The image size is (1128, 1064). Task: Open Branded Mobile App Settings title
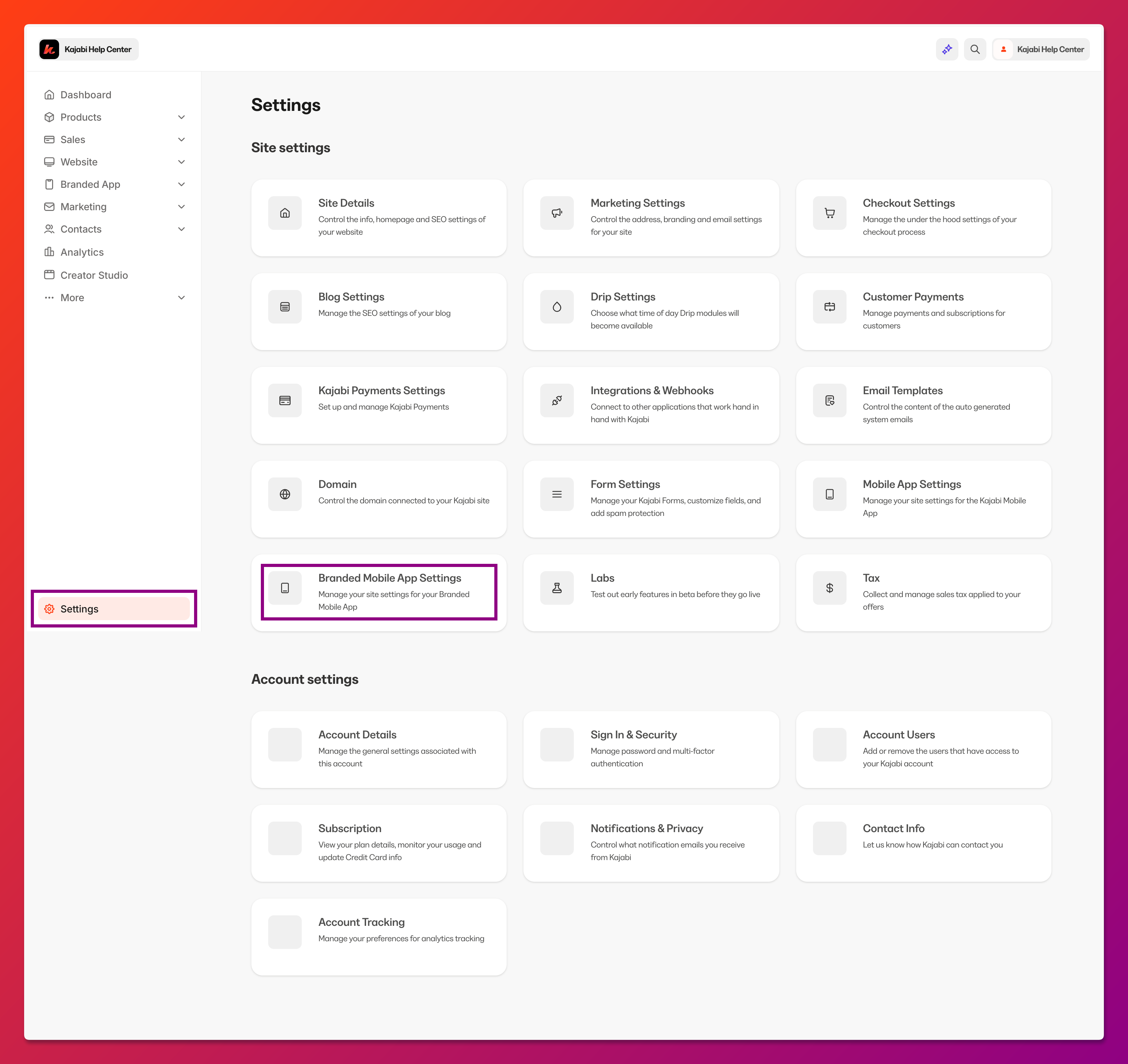[389, 578]
